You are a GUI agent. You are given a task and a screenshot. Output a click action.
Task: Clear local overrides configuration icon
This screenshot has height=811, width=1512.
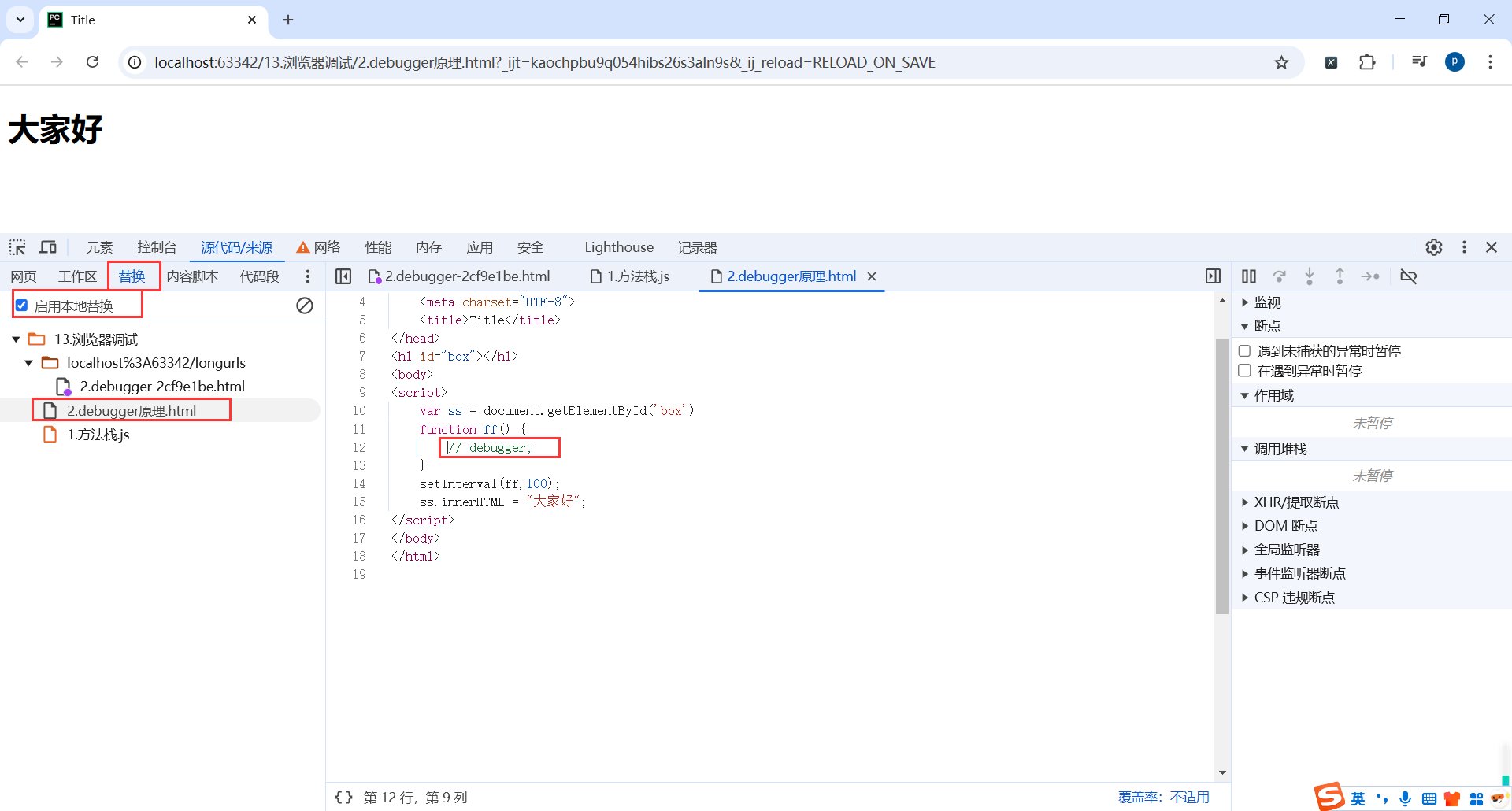pos(305,306)
